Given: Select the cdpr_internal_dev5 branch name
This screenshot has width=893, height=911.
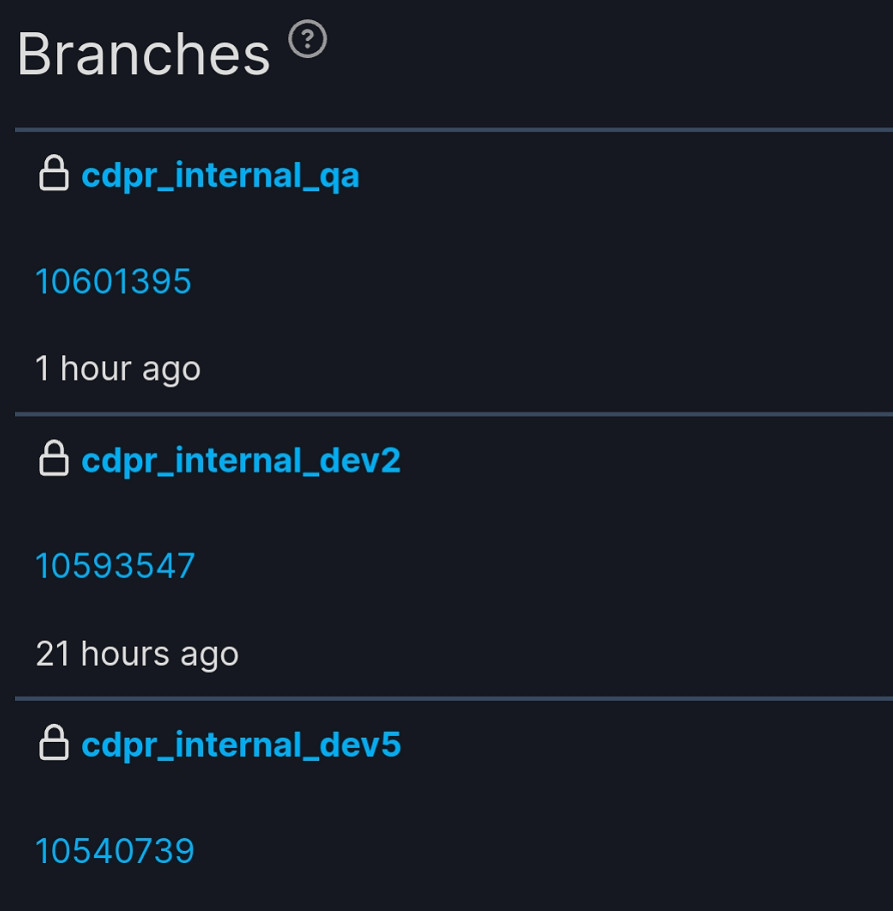Looking at the screenshot, I should (x=240, y=745).
